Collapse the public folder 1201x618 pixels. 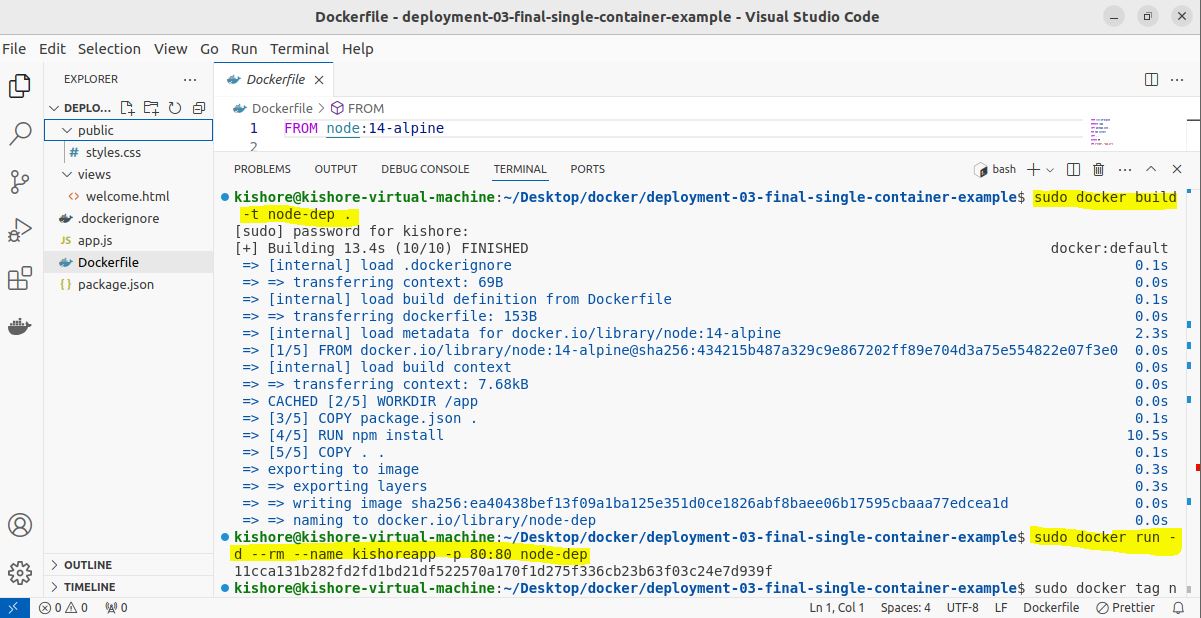pyautogui.click(x=67, y=130)
